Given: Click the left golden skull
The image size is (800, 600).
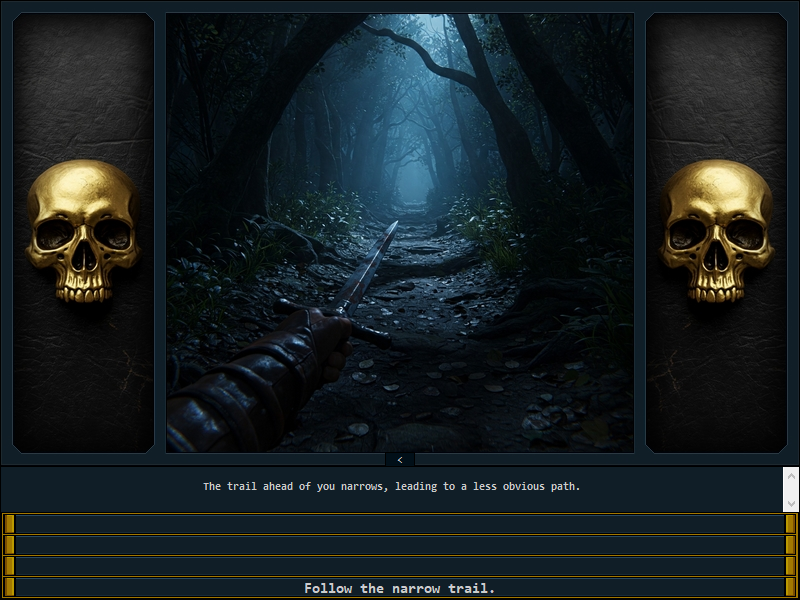Looking at the screenshot, I should click(x=83, y=231).
